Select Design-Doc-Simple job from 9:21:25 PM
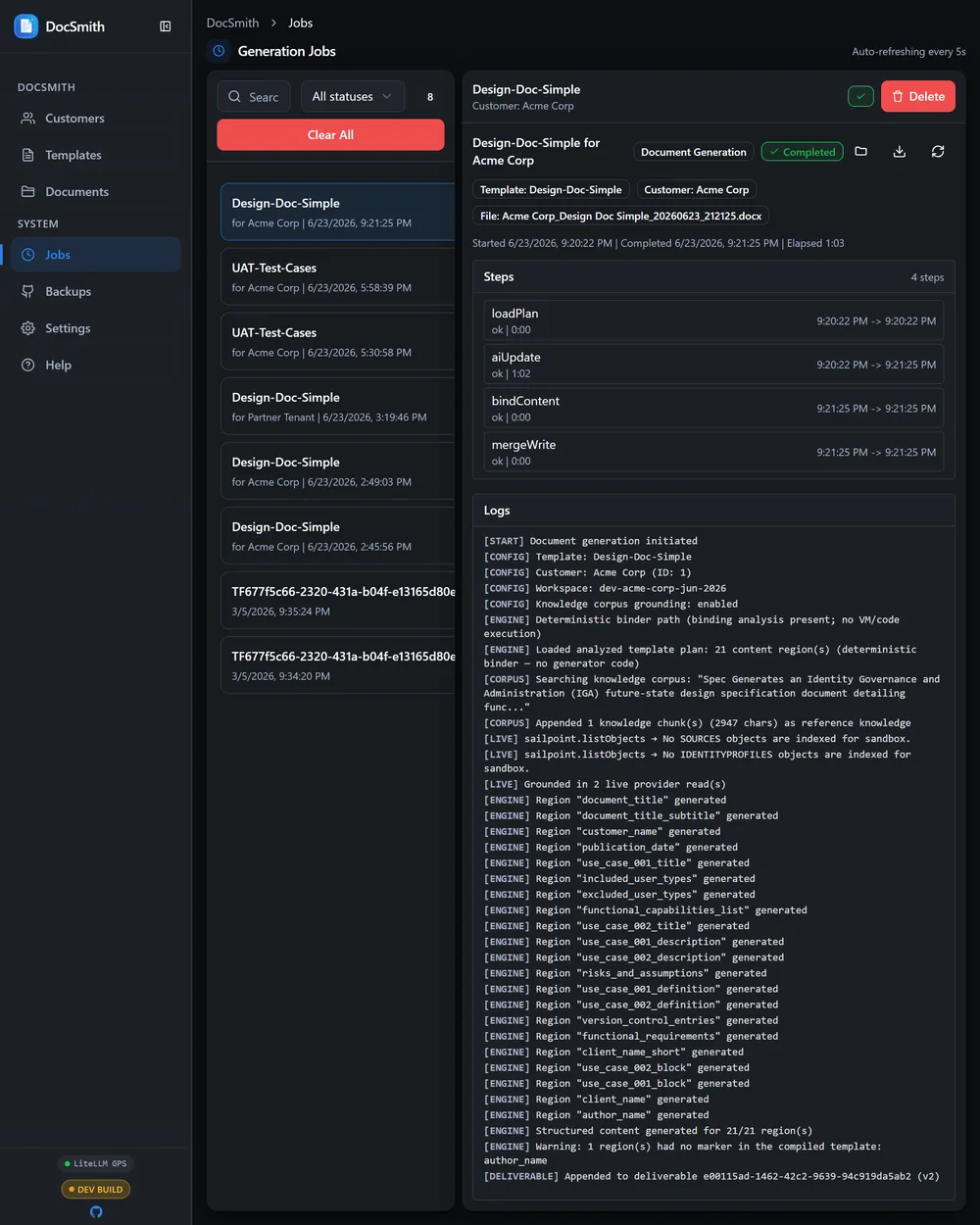Image resolution: width=980 pixels, height=1225 pixels. pos(338,212)
